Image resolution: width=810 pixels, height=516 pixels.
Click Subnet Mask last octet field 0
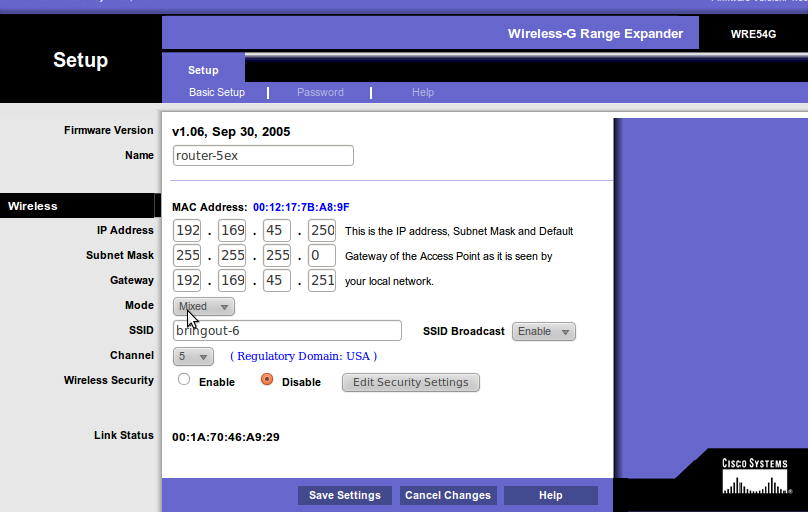(x=322, y=255)
